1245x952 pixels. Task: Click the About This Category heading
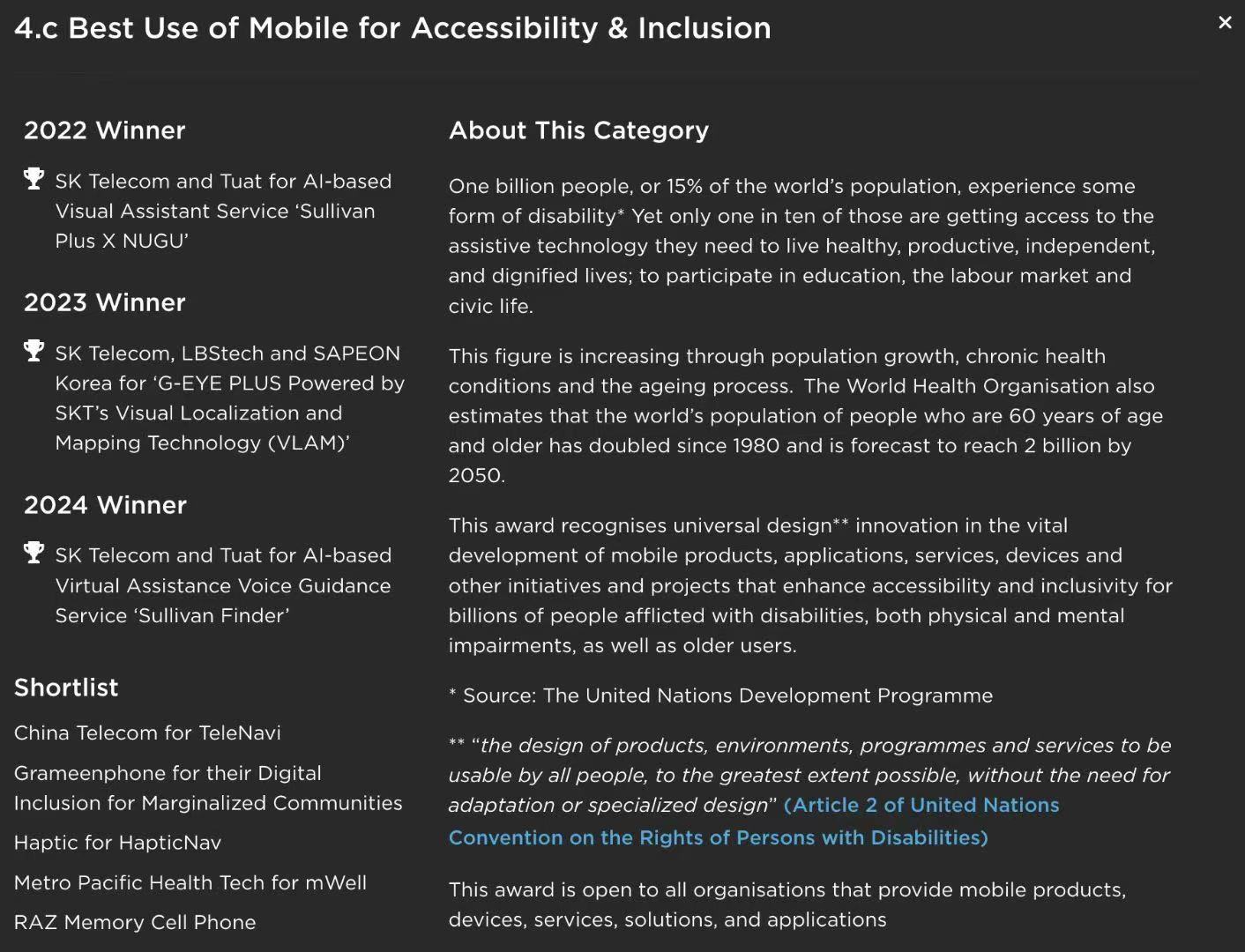(578, 130)
